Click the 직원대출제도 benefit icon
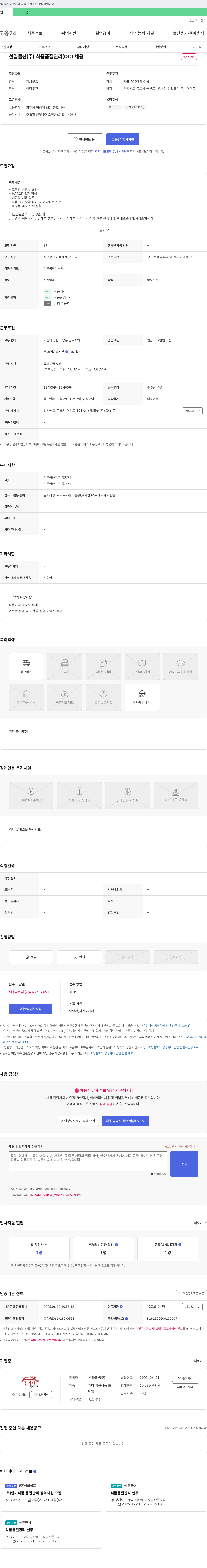This screenshot has height=1568, width=207. click(65, 698)
